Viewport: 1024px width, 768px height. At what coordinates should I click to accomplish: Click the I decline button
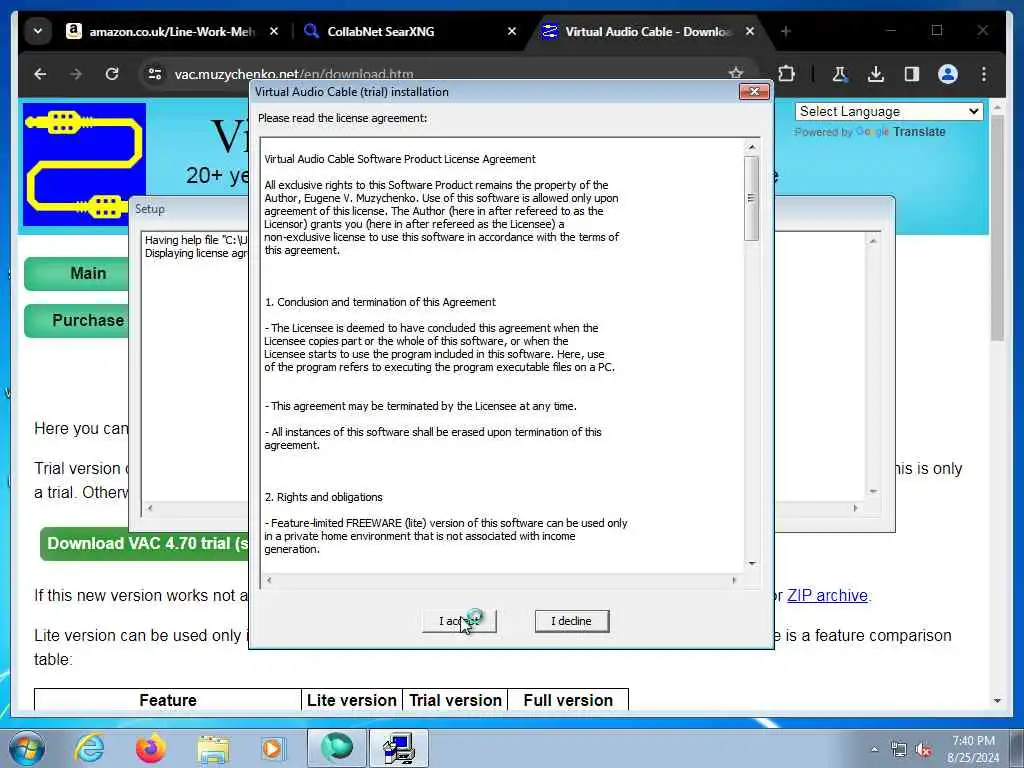coord(571,620)
